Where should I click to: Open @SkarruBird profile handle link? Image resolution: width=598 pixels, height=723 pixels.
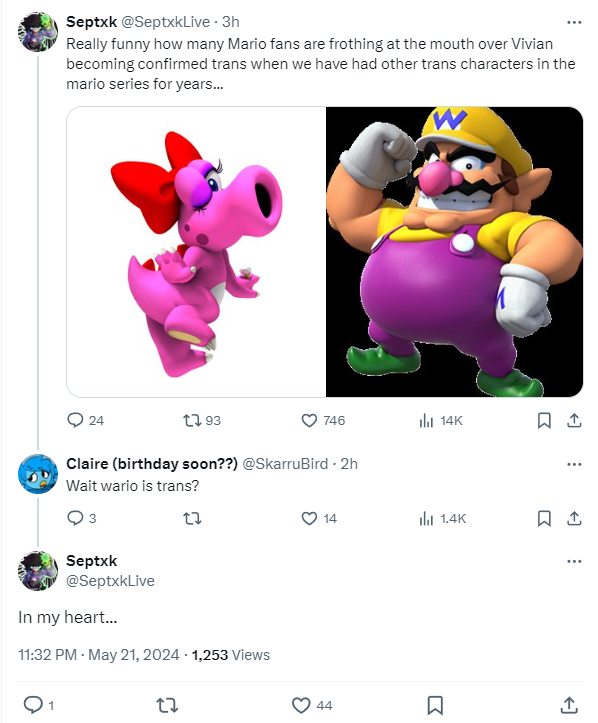pos(285,463)
